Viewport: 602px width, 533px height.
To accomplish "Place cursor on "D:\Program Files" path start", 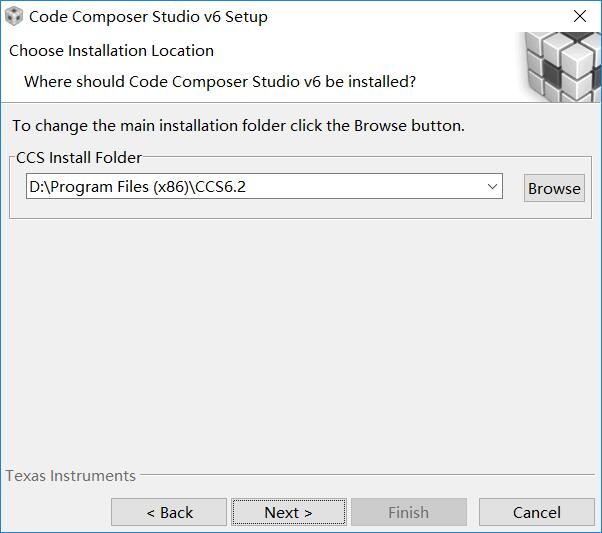I will 31,187.
